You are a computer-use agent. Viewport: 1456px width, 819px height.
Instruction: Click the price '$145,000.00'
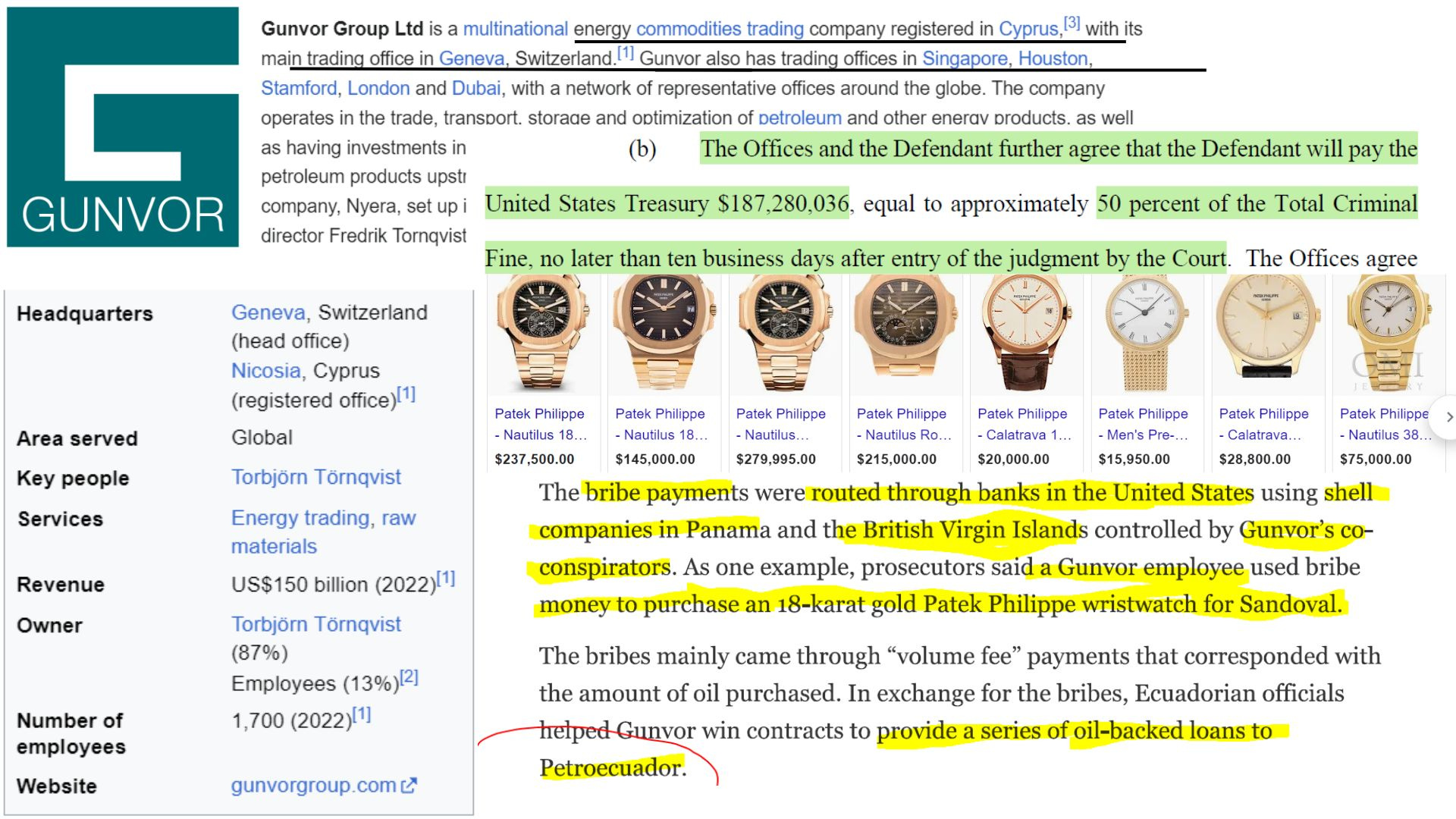click(655, 459)
